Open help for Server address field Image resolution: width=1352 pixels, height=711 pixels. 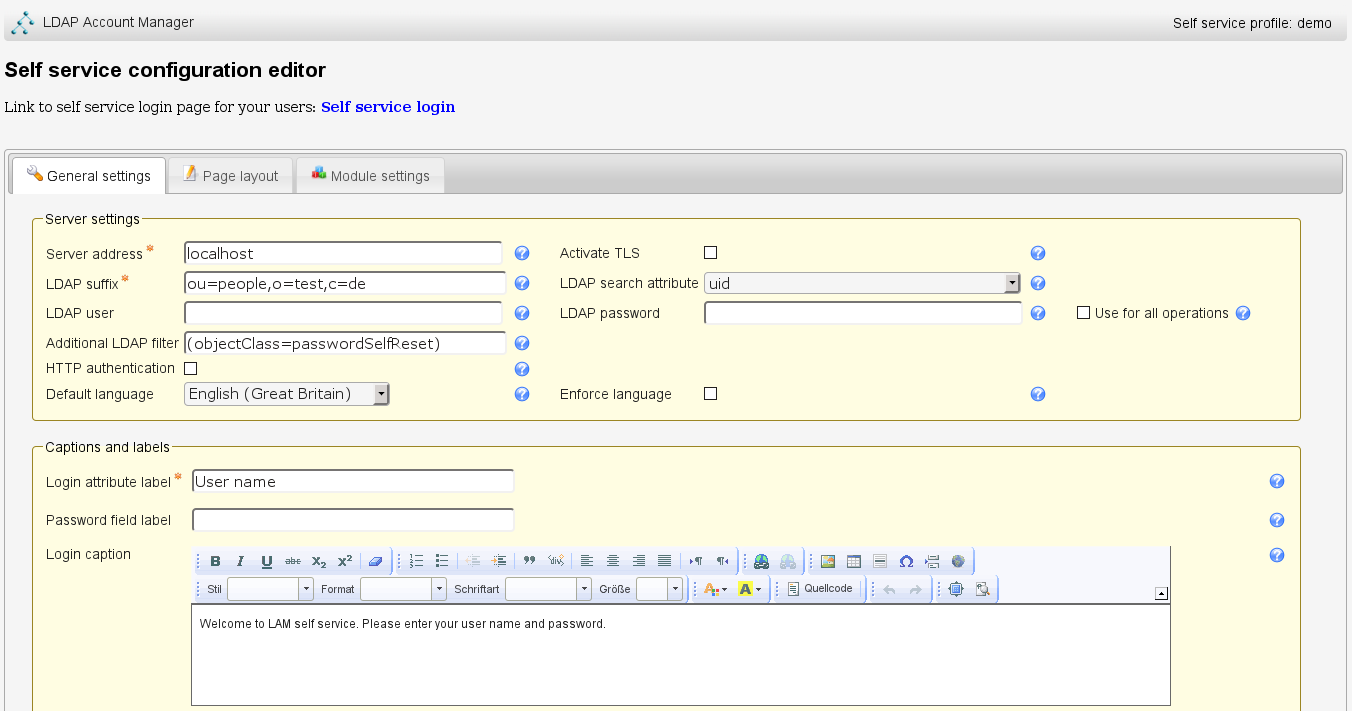tap(522, 254)
